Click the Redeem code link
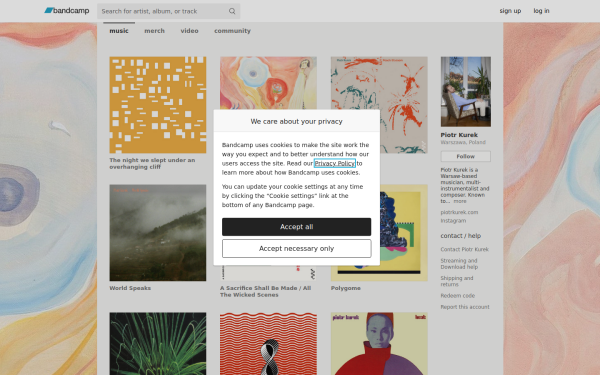The height and width of the screenshot is (375, 600). tap(458, 295)
